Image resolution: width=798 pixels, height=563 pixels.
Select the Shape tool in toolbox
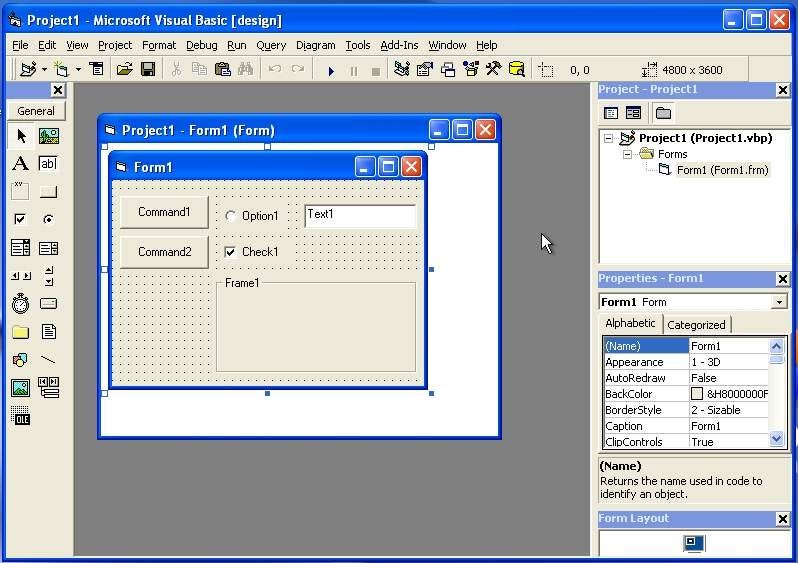point(20,360)
